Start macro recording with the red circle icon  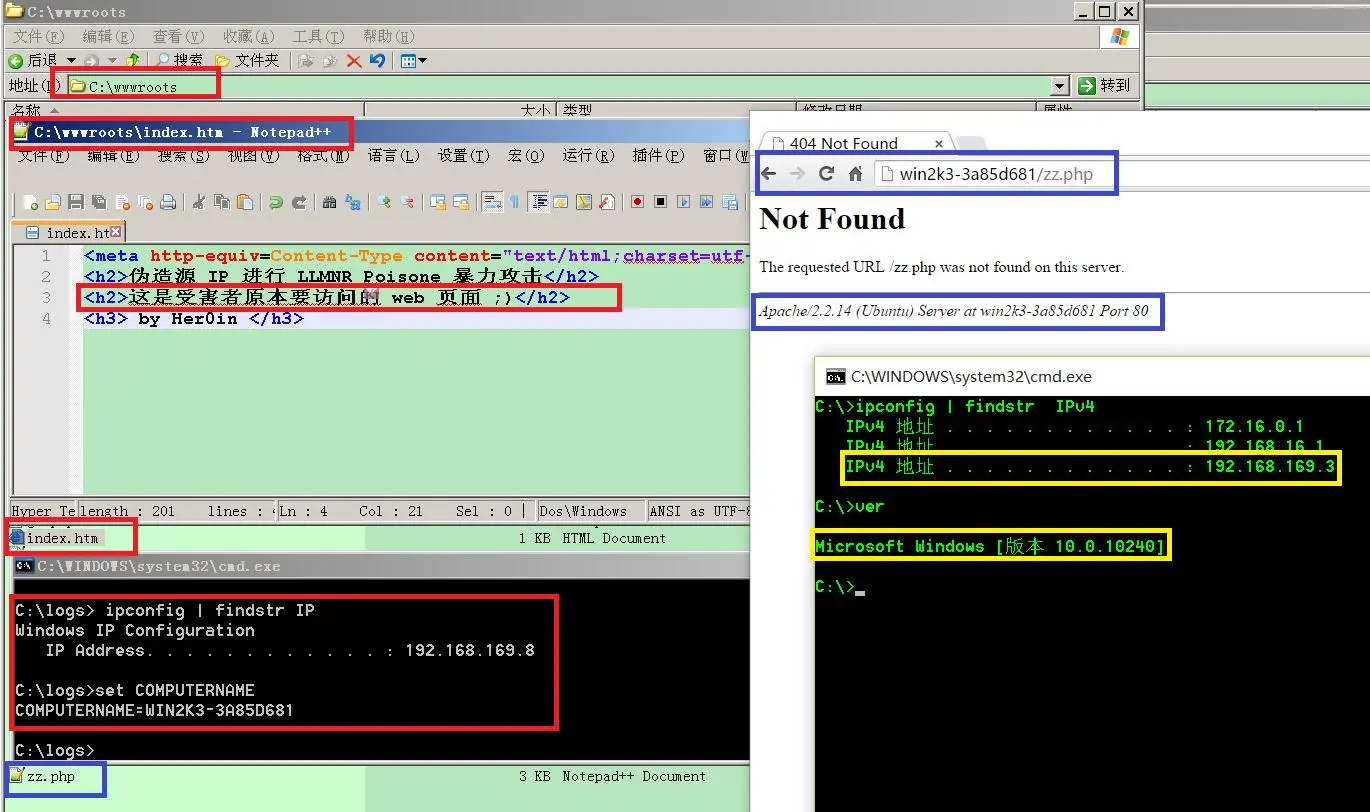coord(637,202)
